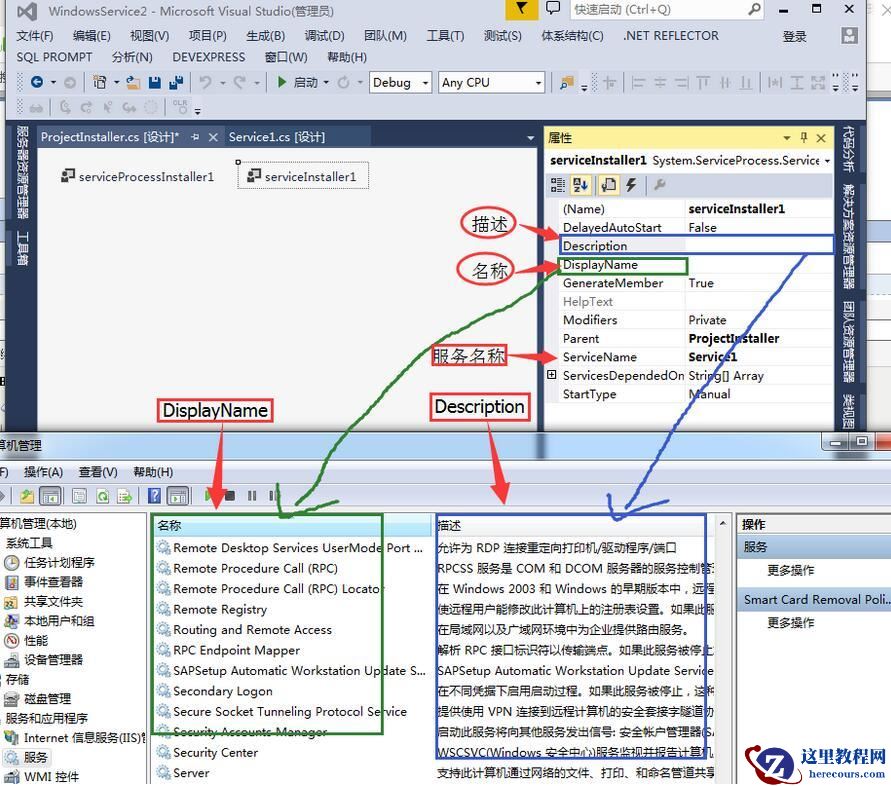The height and width of the screenshot is (786, 891).
Task: Click the Categorized view icon in Properties panel
Action: pyautogui.click(x=558, y=184)
